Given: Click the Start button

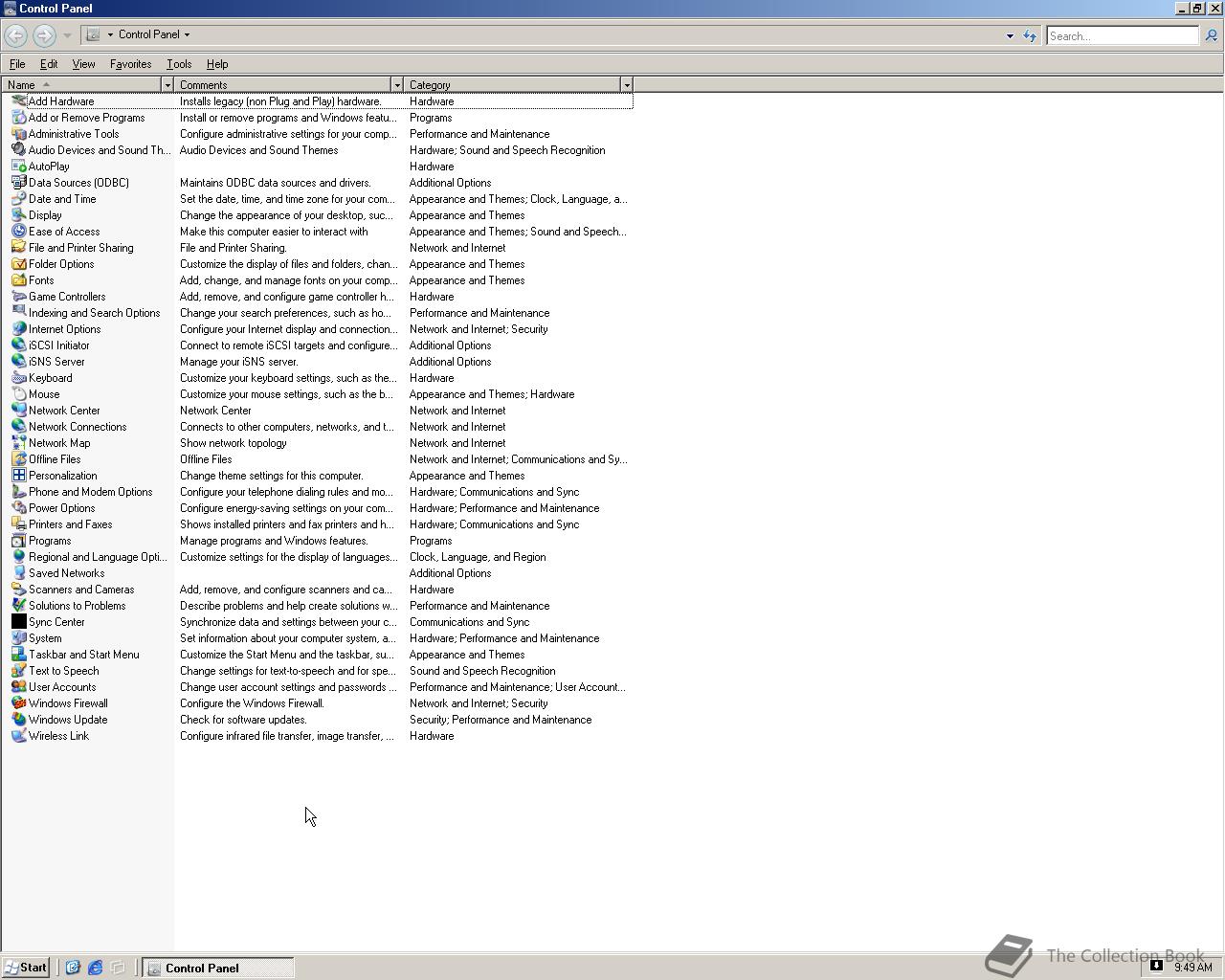Looking at the screenshot, I should tap(26, 968).
